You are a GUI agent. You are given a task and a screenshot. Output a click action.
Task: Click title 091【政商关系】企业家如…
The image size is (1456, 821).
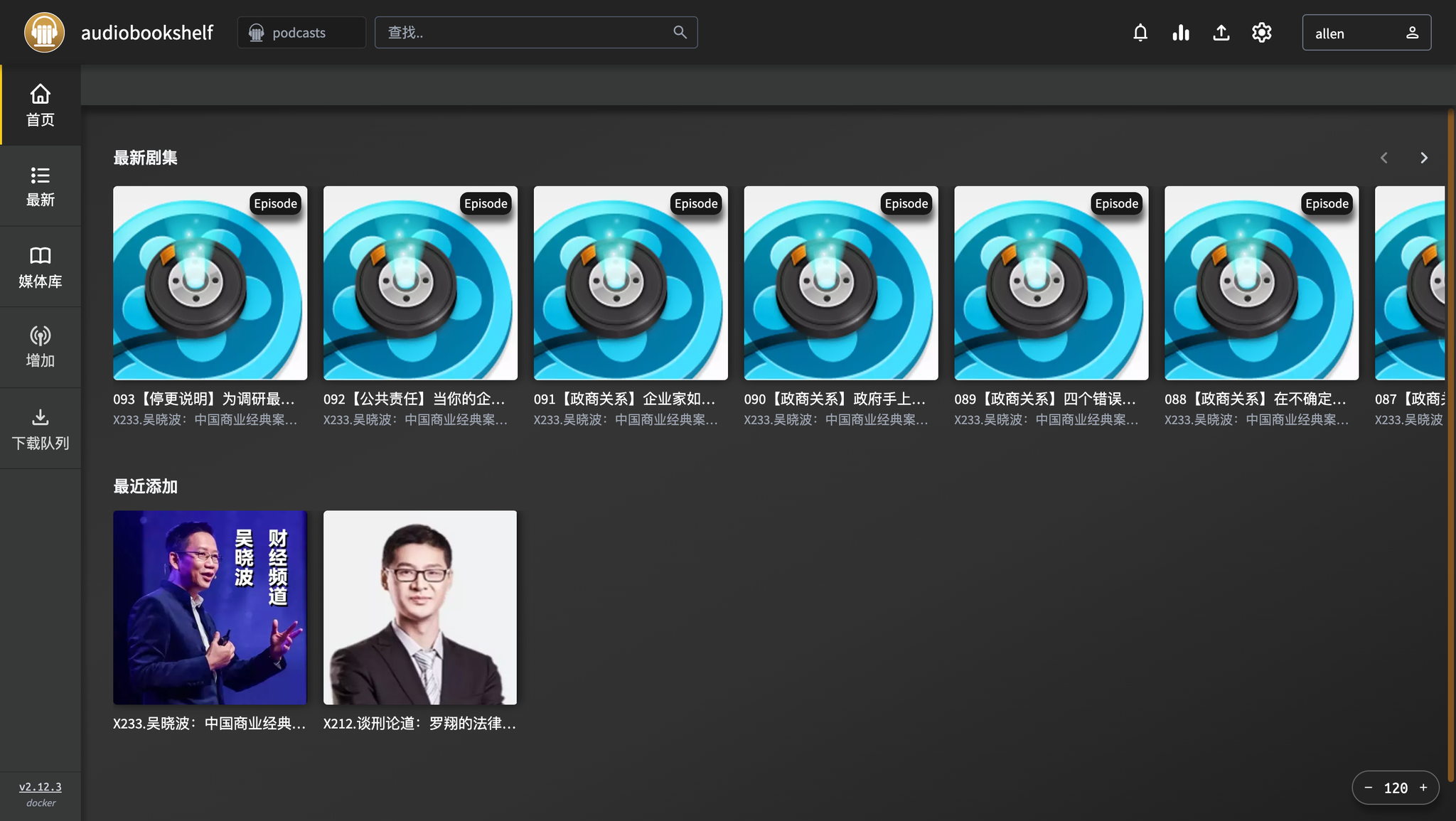pyautogui.click(x=625, y=399)
